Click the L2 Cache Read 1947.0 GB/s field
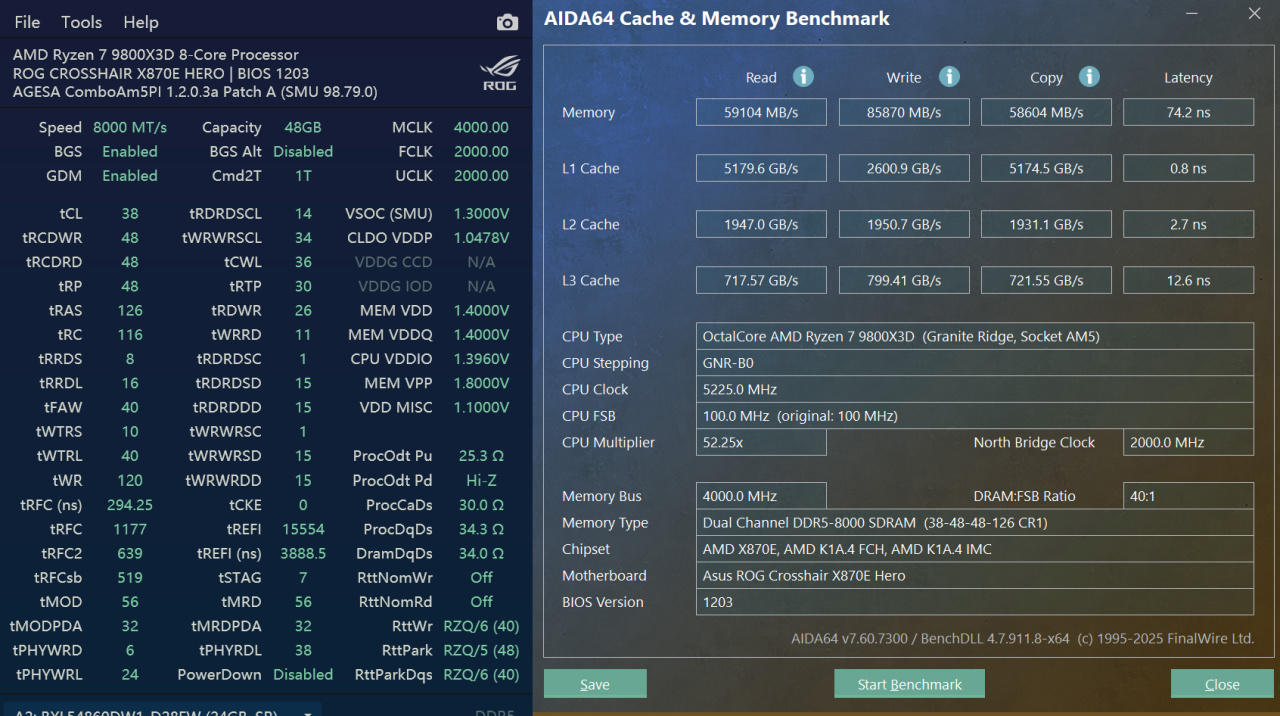Image resolution: width=1280 pixels, height=716 pixels. click(762, 224)
